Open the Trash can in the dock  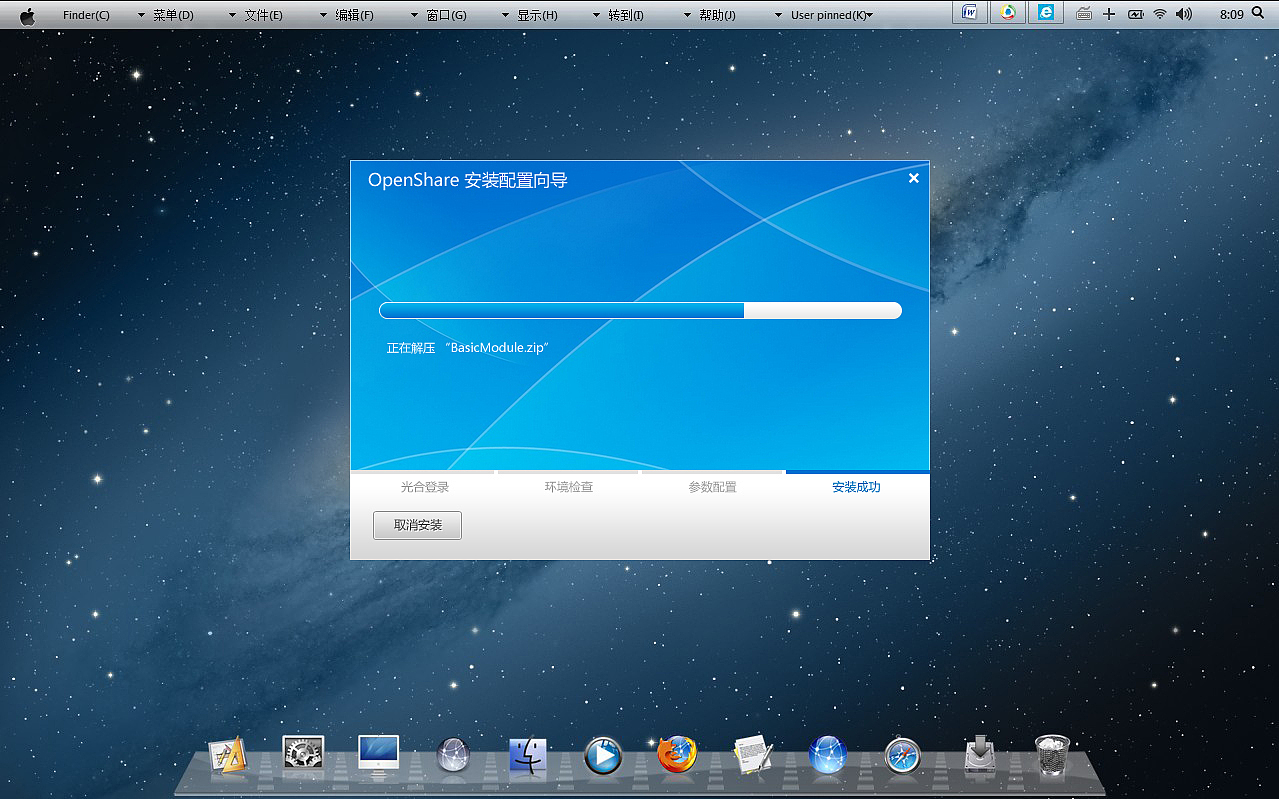(1052, 755)
